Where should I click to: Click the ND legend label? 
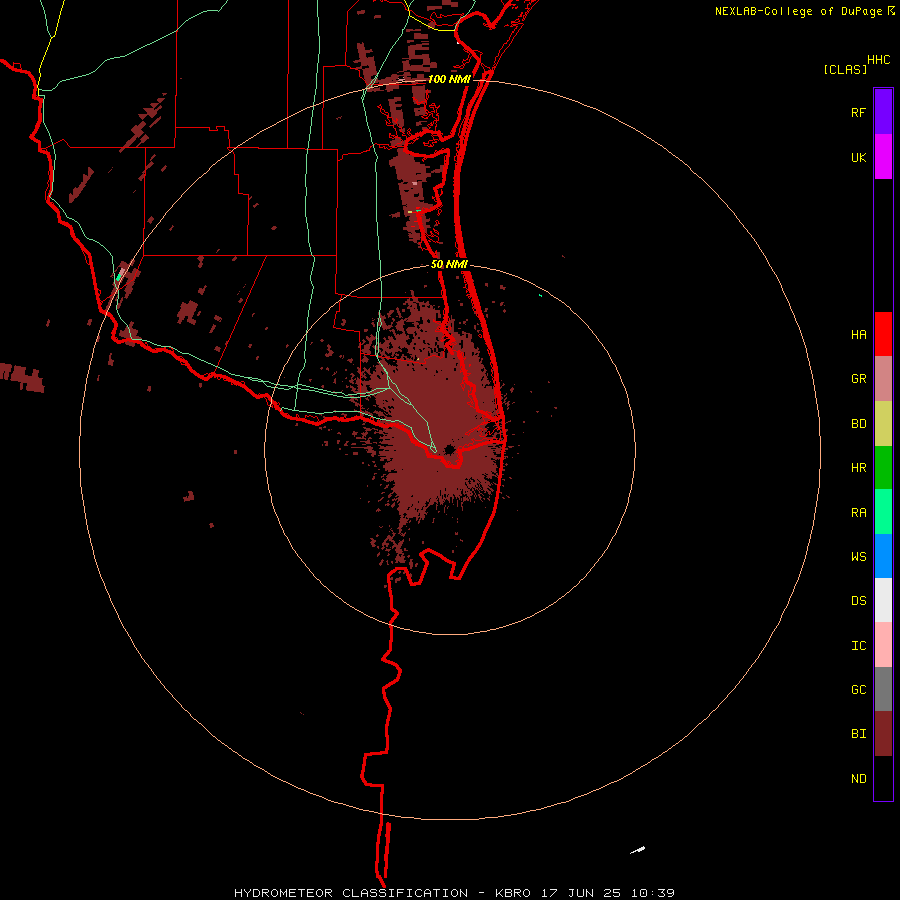tap(858, 779)
